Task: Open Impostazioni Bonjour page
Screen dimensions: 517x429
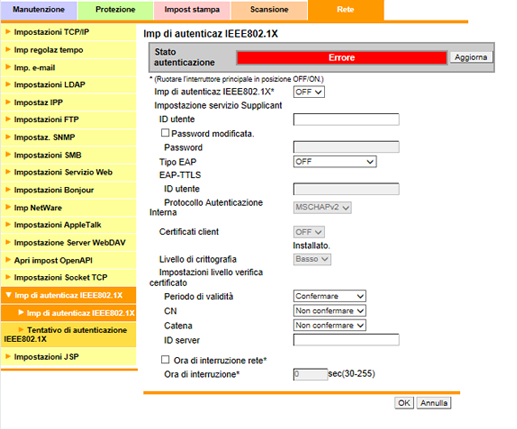Action: point(68,190)
